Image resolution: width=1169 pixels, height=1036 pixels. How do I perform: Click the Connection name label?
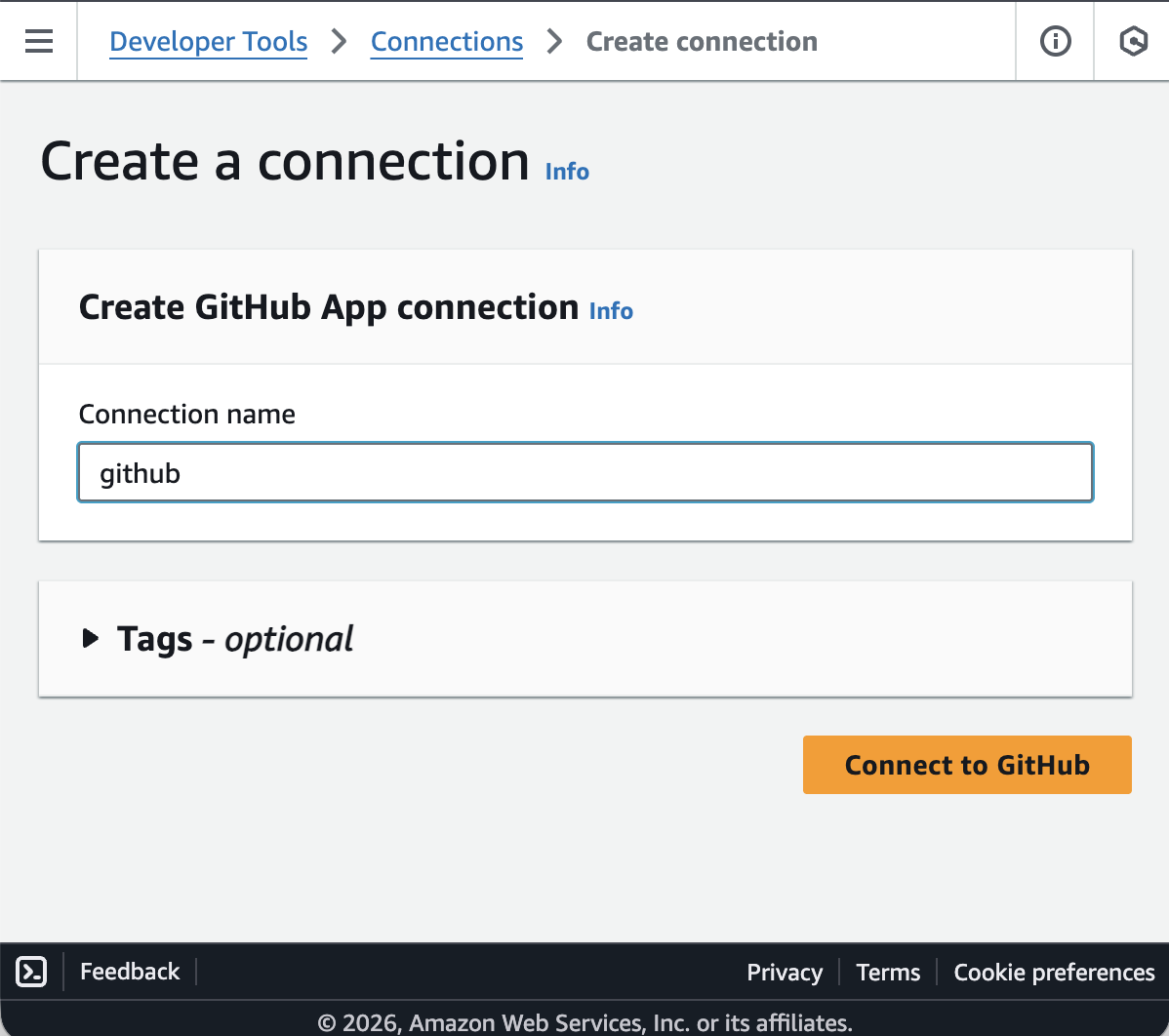coord(187,414)
